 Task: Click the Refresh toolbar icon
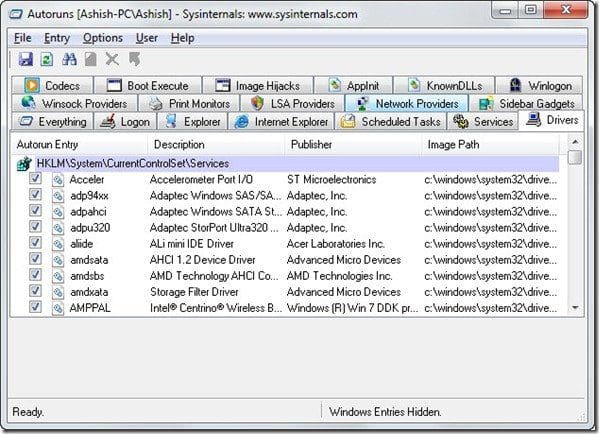coord(47,59)
